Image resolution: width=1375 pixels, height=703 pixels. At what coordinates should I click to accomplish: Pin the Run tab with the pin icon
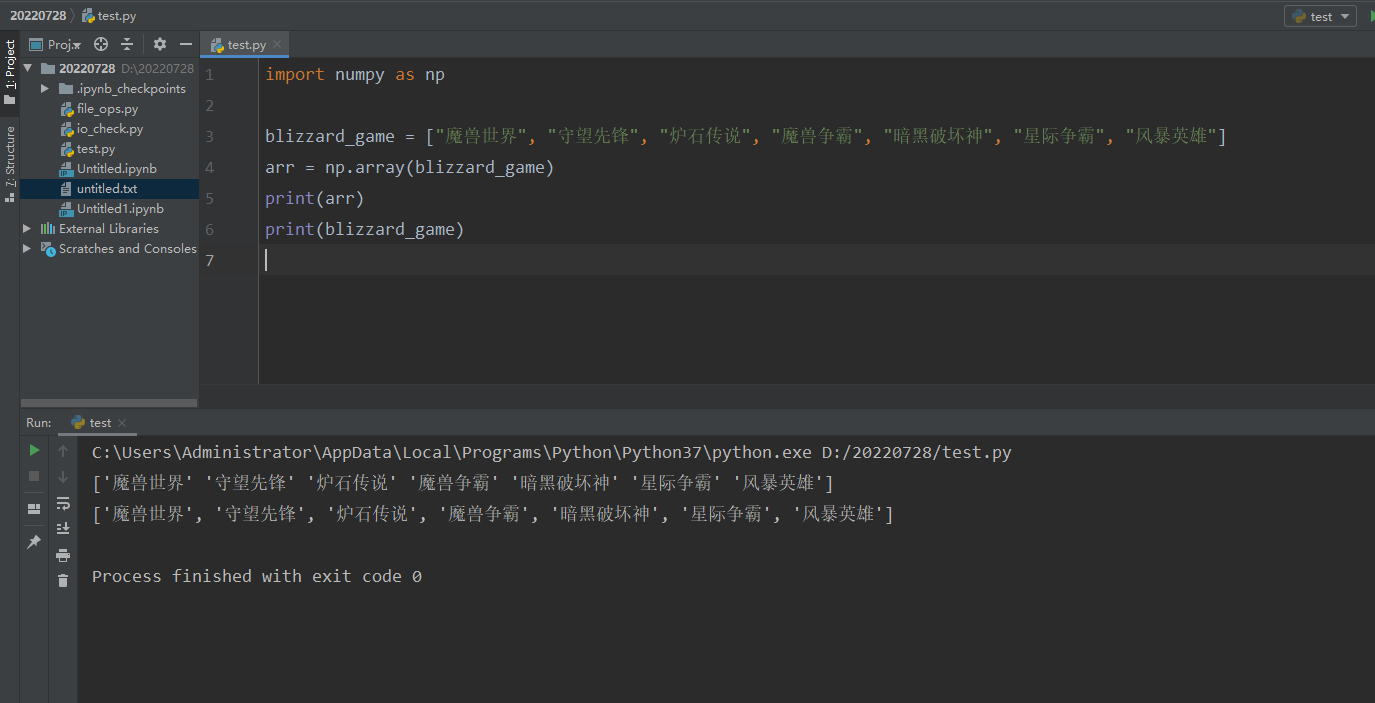click(34, 541)
